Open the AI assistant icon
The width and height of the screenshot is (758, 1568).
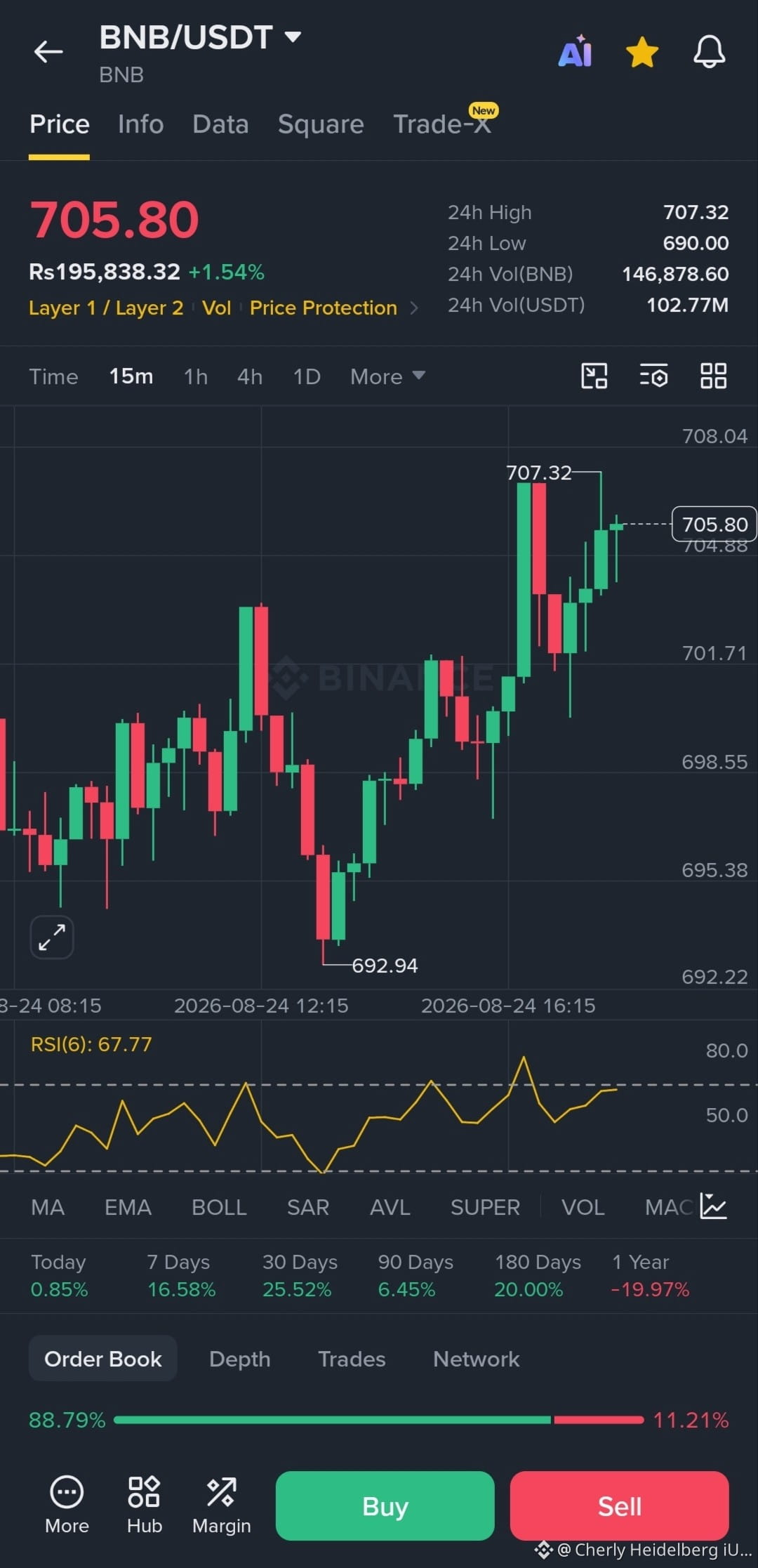575,51
